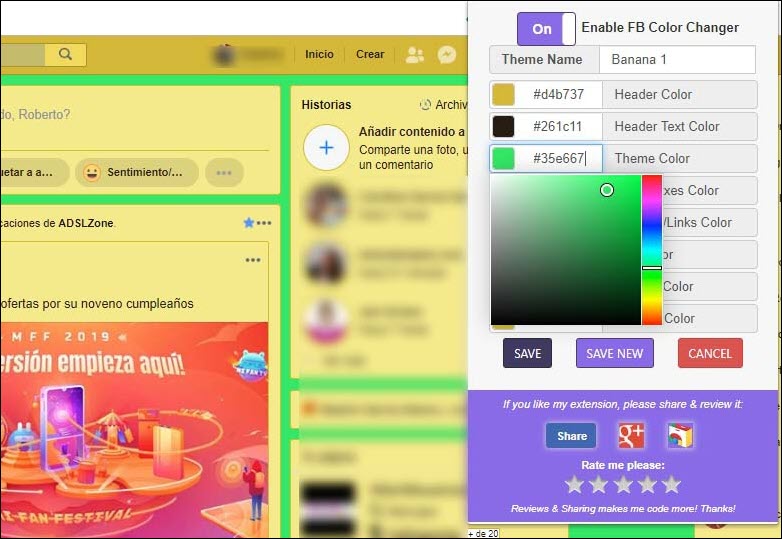
Task: Open the three-dots composer options
Action: 224,172
